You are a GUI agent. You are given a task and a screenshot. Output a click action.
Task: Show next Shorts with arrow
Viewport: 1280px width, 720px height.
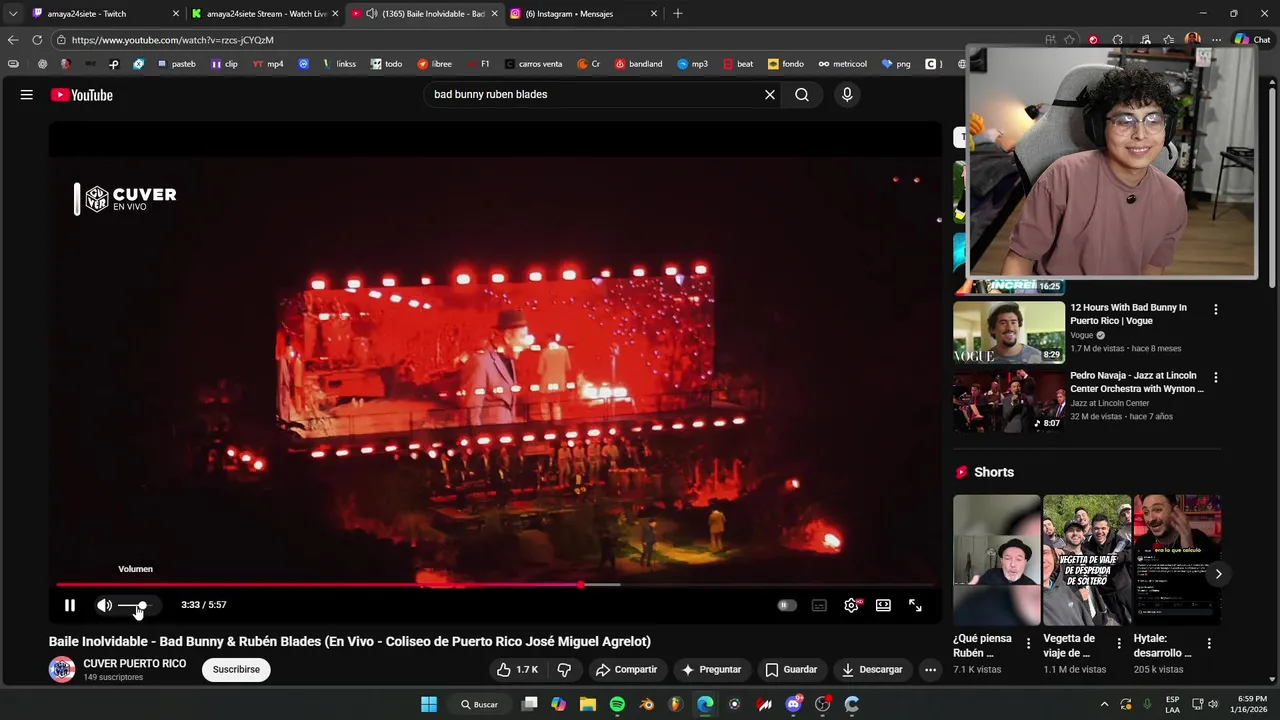point(1218,574)
